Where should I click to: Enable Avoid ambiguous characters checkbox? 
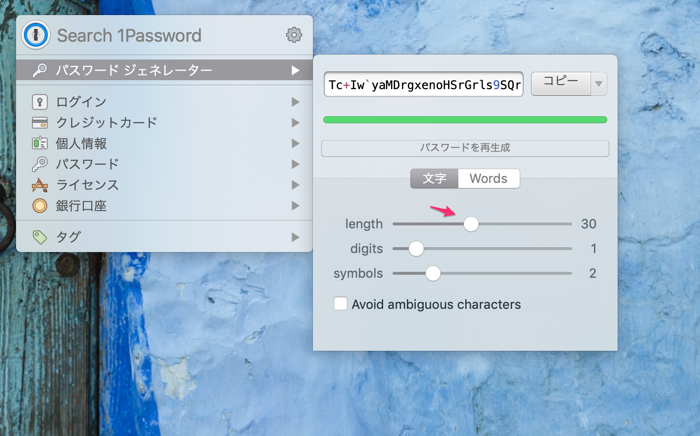(341, 304)
